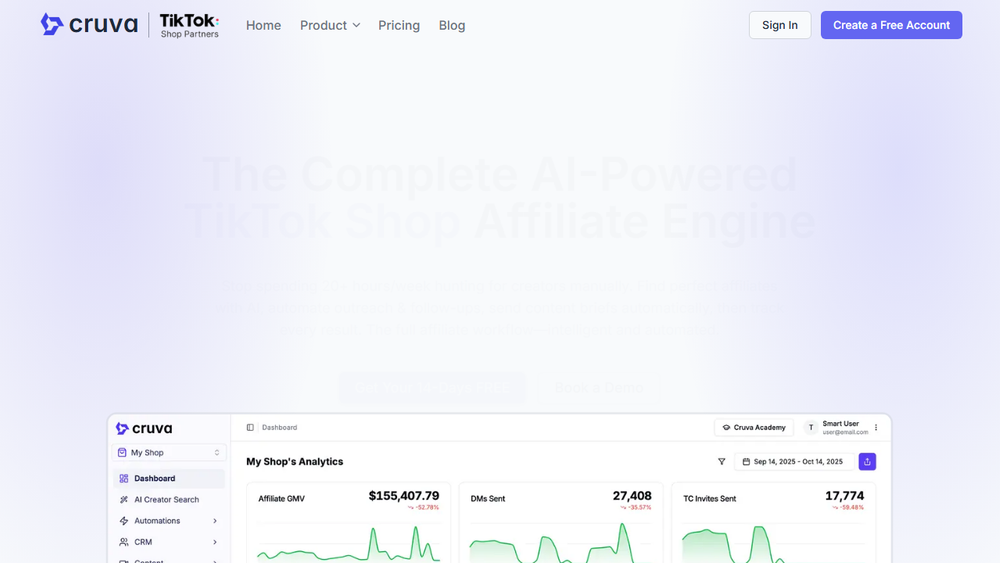The width and height of the screenshot is (1000, 563).
Task: Open the Pricing page
Action: point(399,26)
